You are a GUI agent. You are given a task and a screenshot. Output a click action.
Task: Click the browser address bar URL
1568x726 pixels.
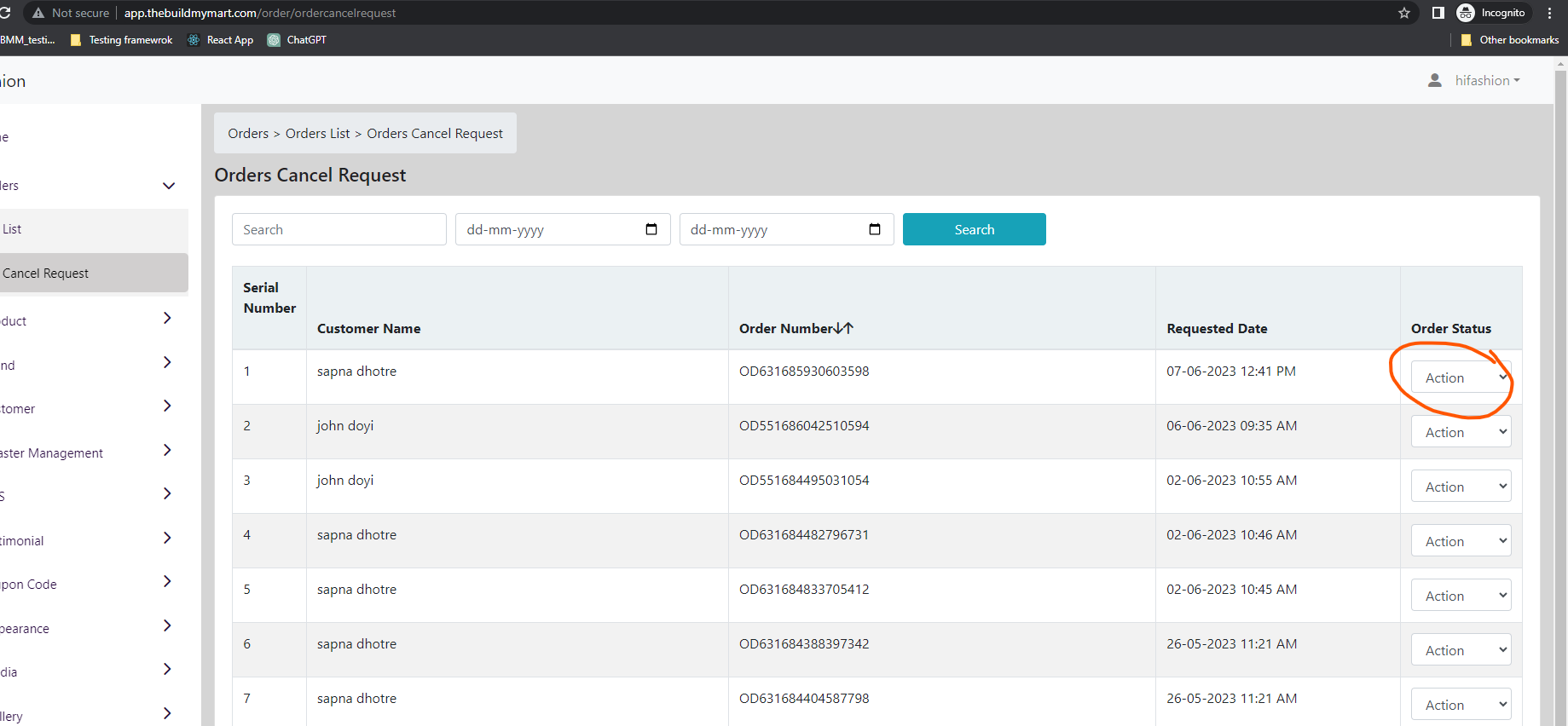coord(259,13)
